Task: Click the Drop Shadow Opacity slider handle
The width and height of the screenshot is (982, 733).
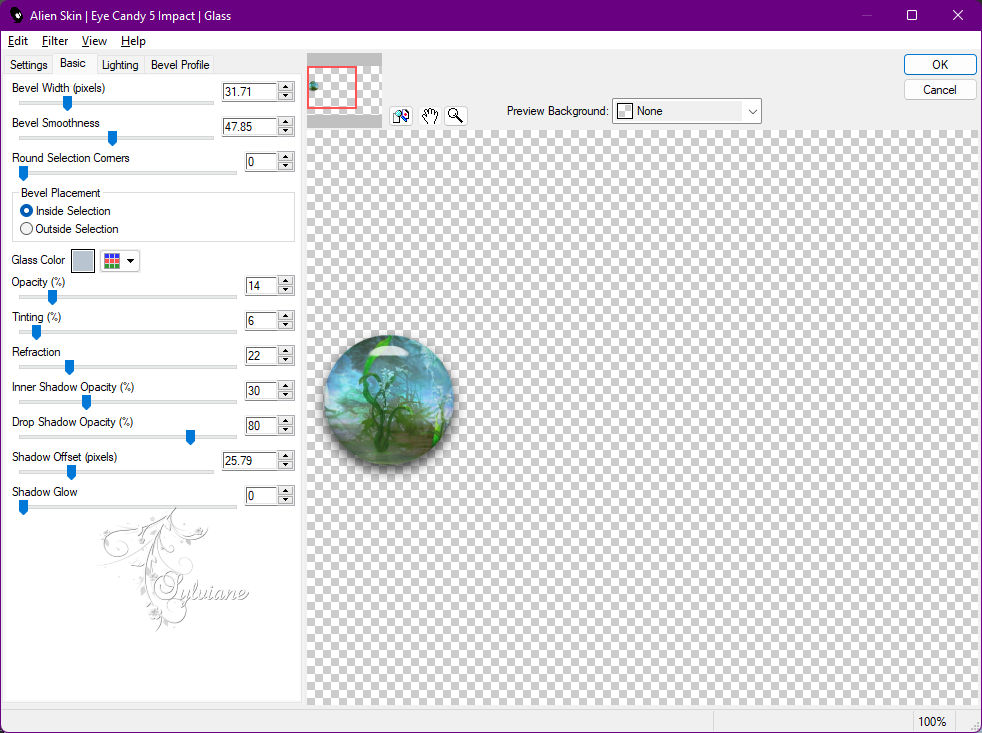Action: (190, 438)
